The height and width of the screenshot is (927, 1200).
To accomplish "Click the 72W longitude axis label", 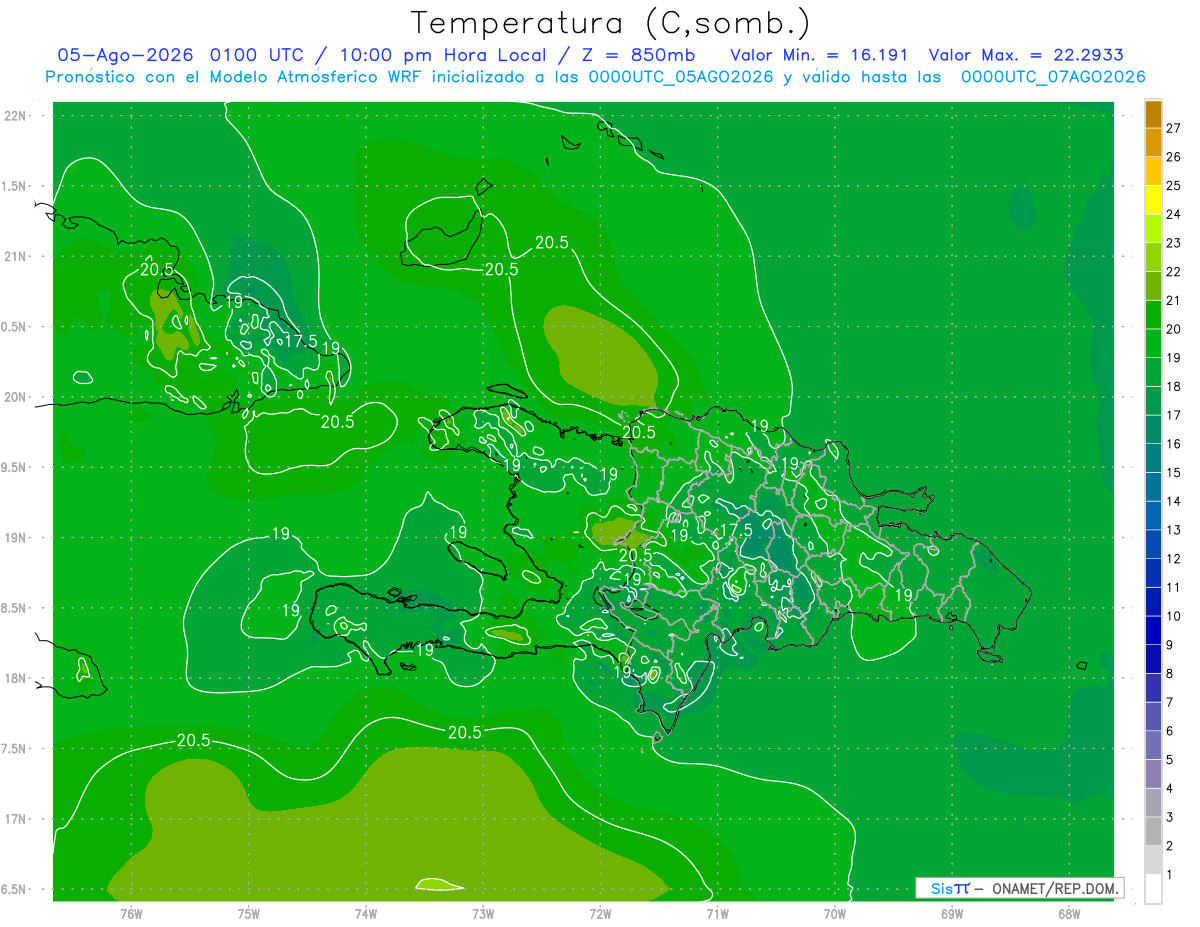I will point(600,913).
